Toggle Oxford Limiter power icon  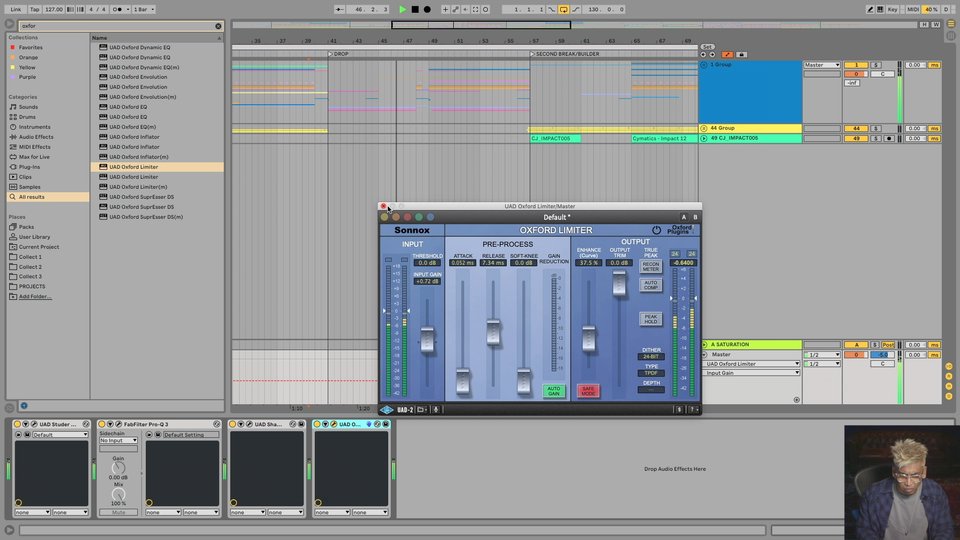tap(656, 231)
